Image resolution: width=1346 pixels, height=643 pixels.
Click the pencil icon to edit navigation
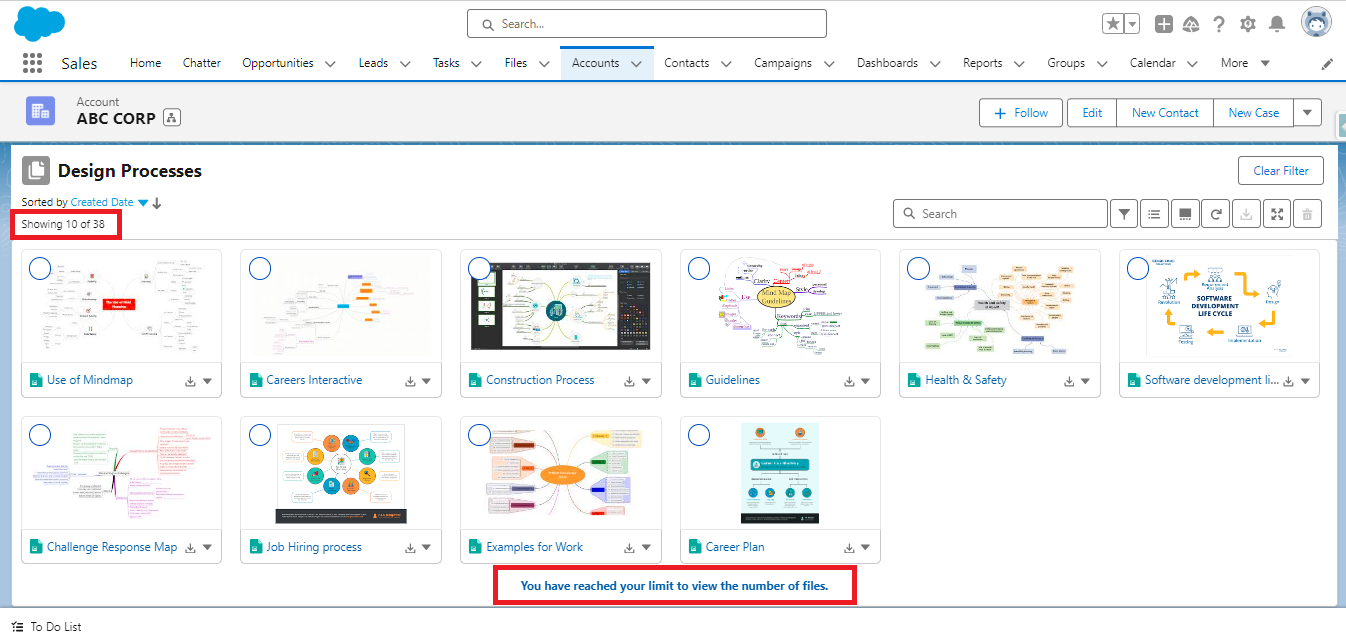[1327, 64]
